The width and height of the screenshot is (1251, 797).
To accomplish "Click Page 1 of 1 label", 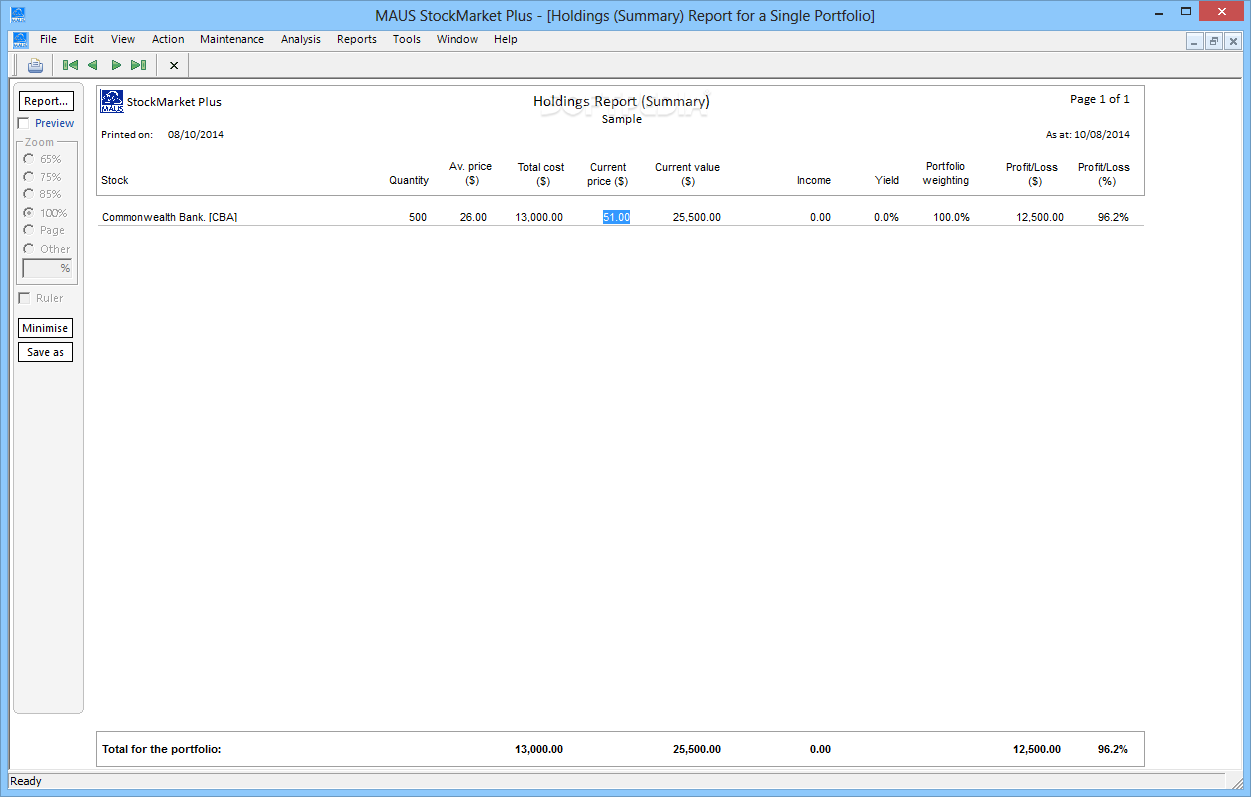I will tap(1100, 99).
